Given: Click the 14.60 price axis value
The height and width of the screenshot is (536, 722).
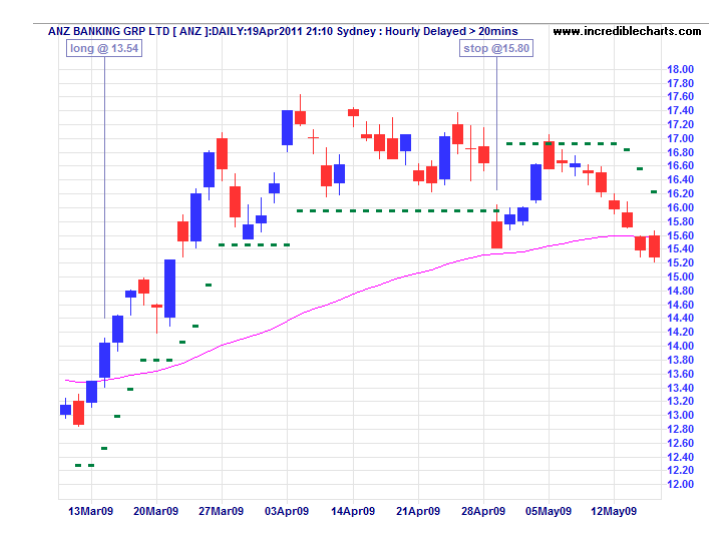Looking at the screenshot, I should (680, 305).
